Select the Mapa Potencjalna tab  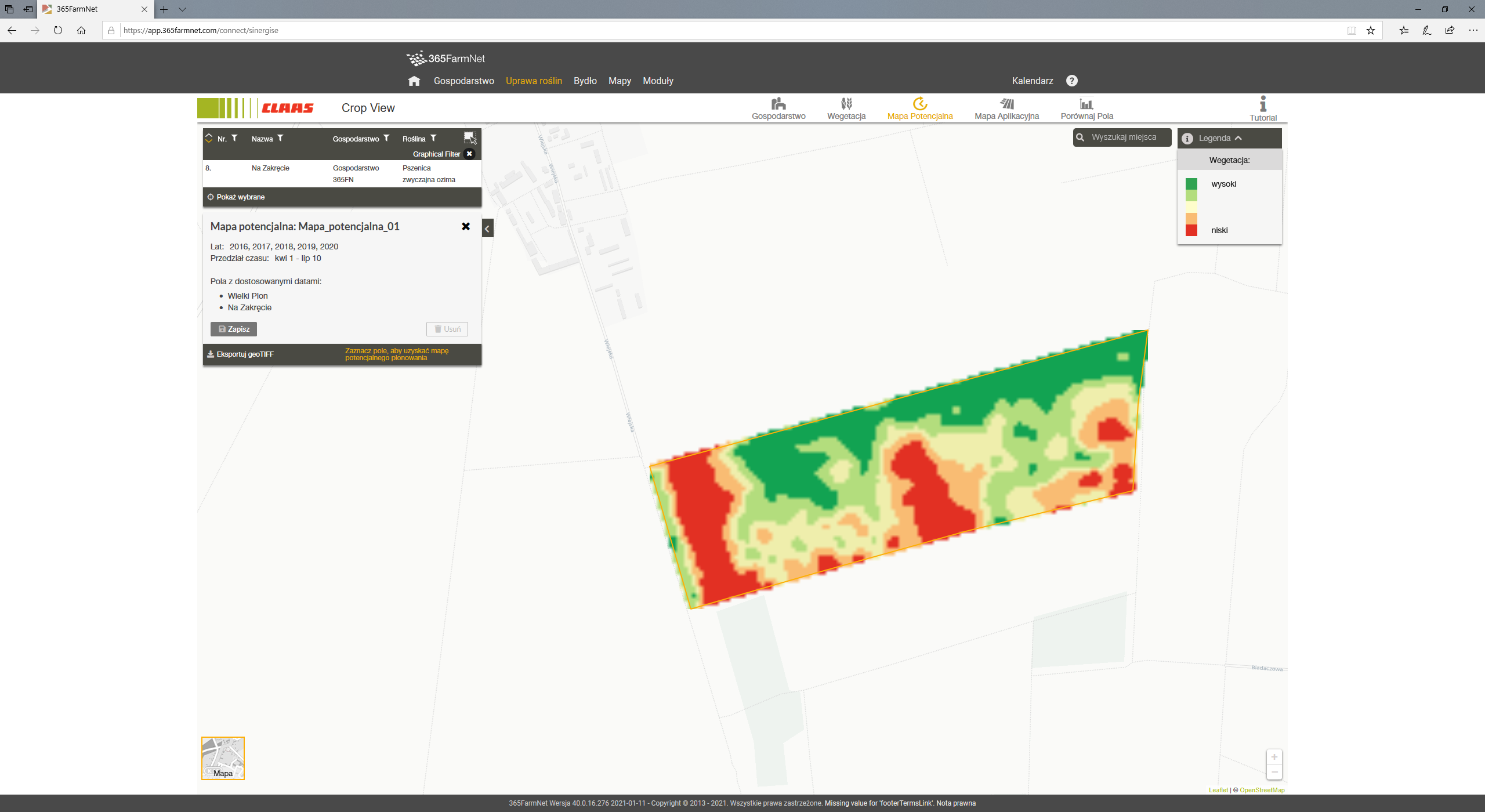point(920,108)
